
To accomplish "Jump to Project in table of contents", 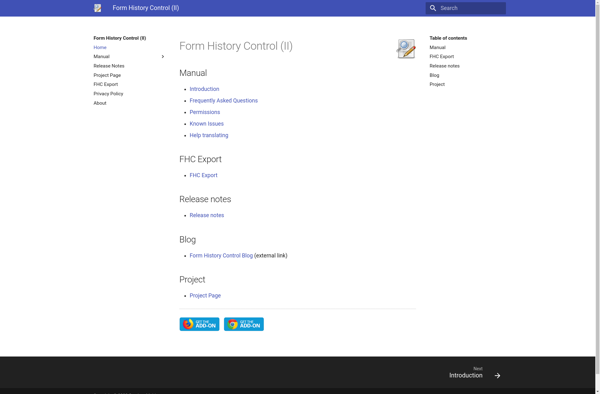I will (437, 85).
